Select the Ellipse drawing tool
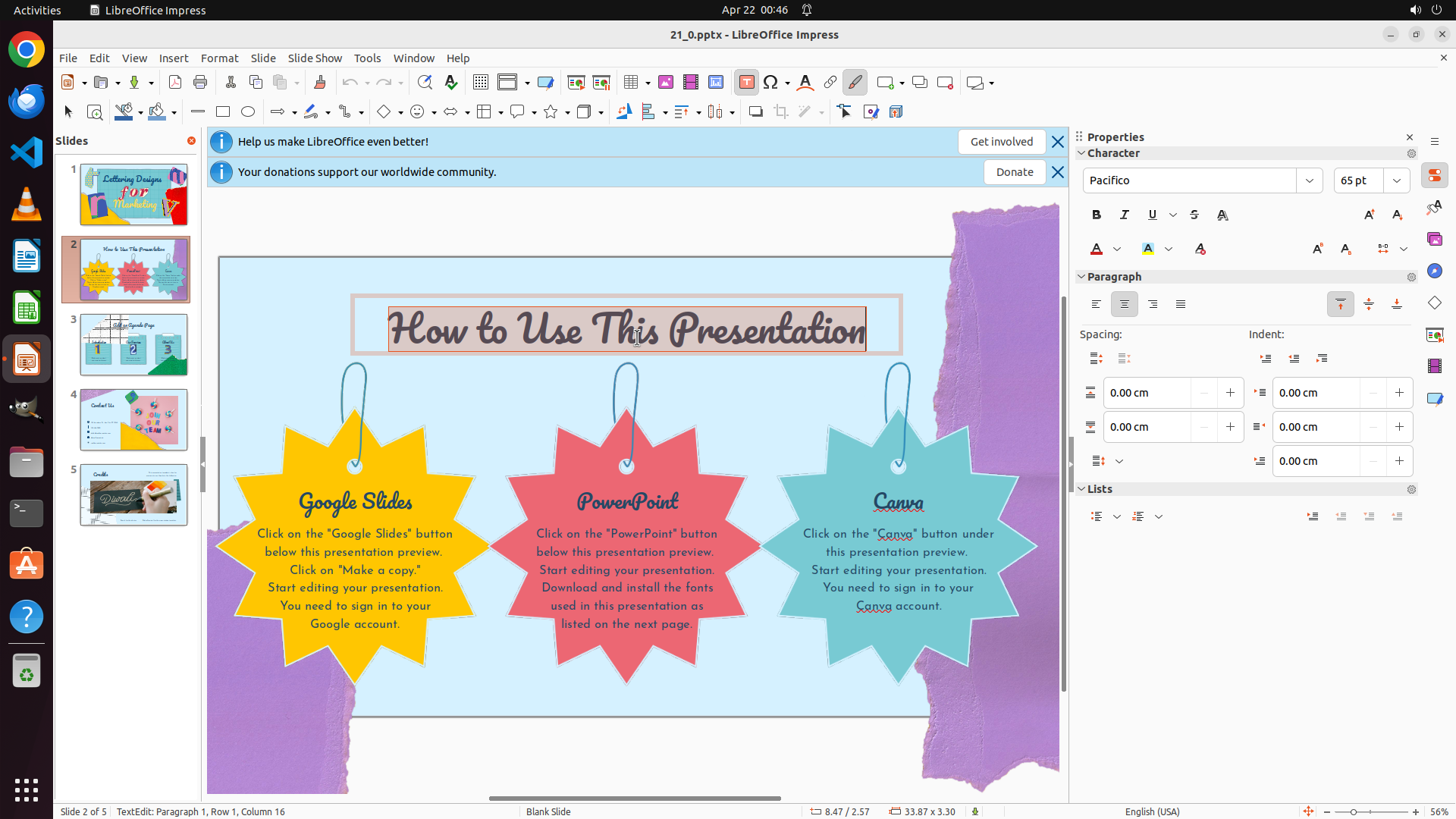 [248, 112]
